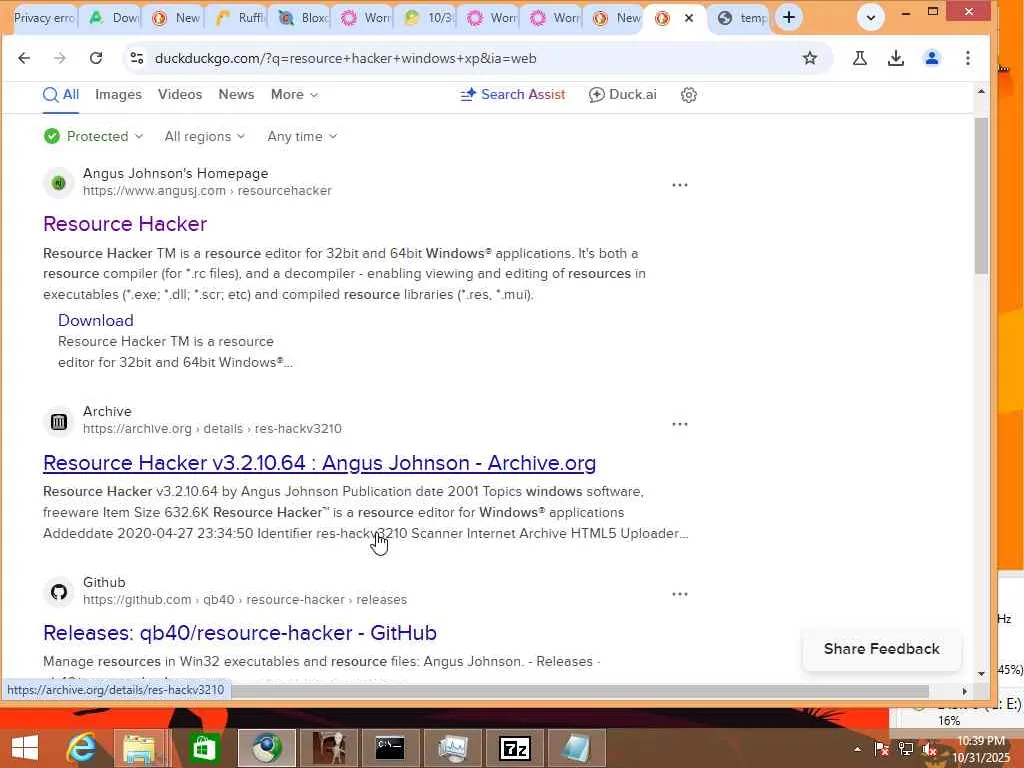
Task: Open 7-Zip from taskbar
Action: coord(515,748)
